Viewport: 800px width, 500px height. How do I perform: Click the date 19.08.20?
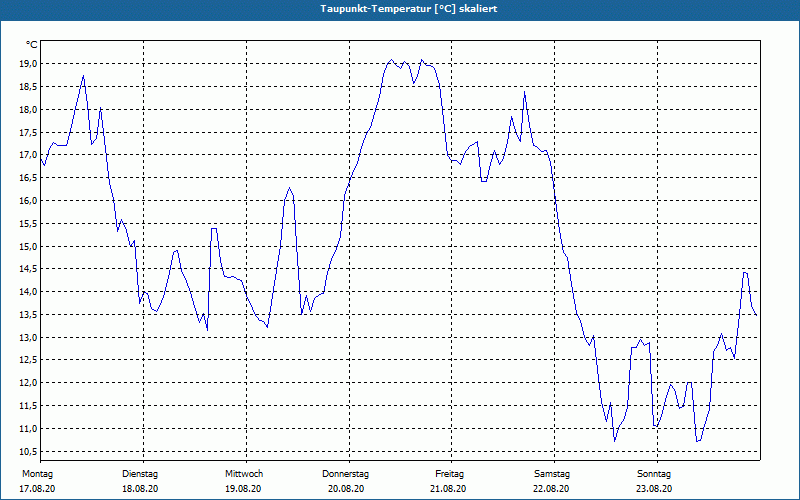pyautogui.click(x=243, y=489)
